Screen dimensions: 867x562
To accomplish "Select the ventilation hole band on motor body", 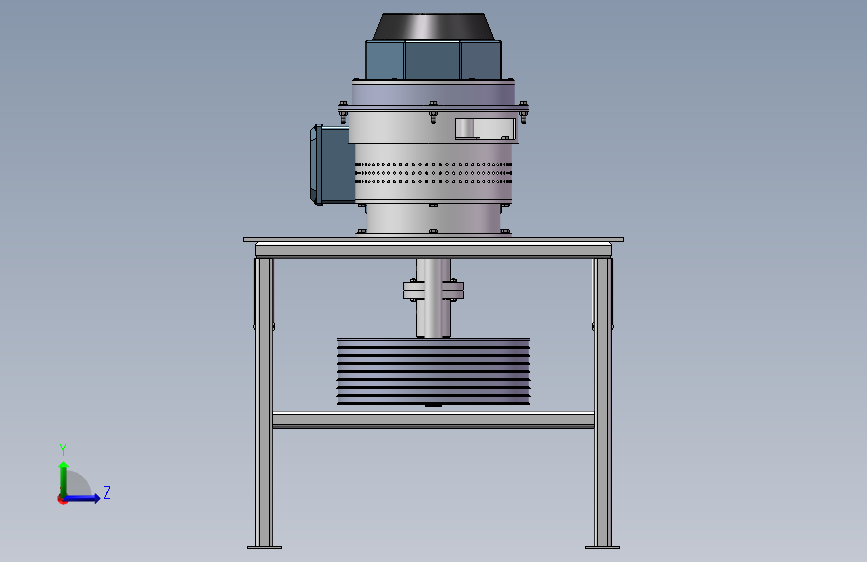I will point(434,173).
